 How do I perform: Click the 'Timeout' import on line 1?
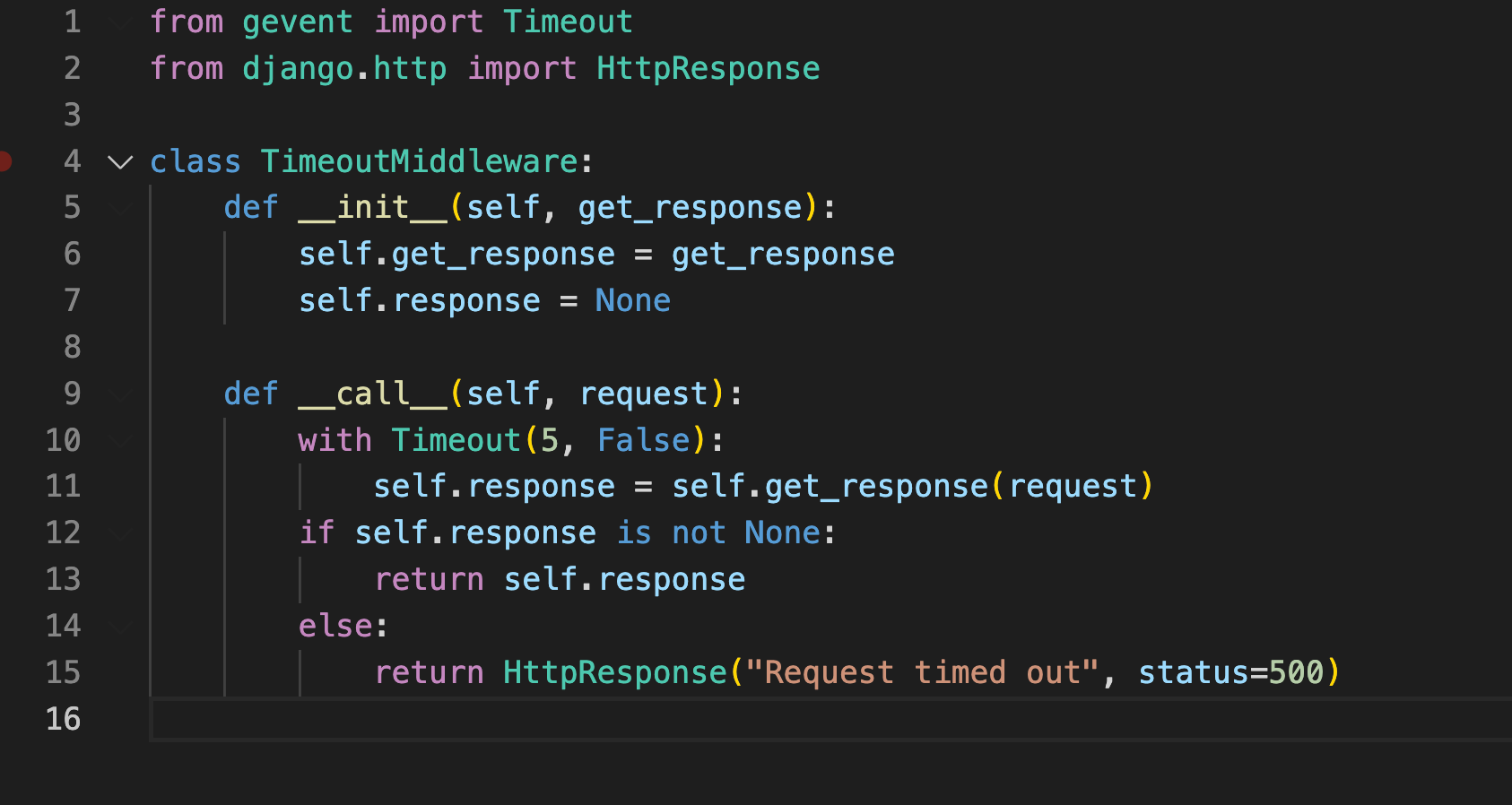pyautogui.click(x=568, y=22)
